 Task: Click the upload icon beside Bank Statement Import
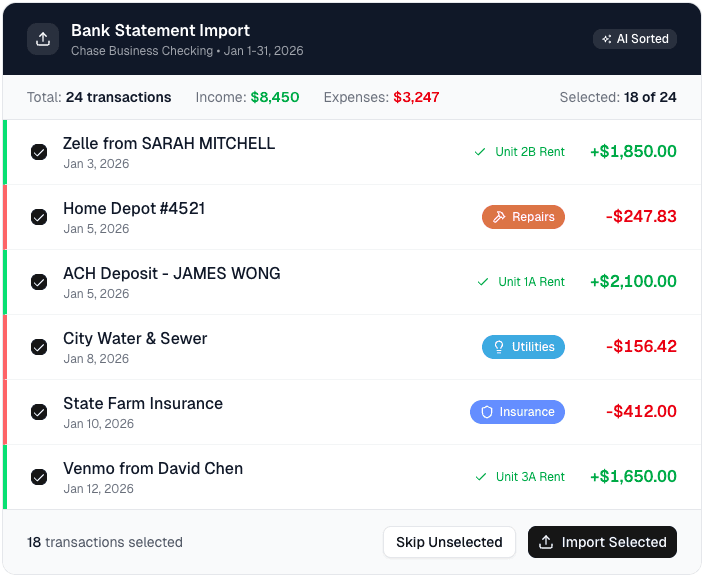coord(43,39)
